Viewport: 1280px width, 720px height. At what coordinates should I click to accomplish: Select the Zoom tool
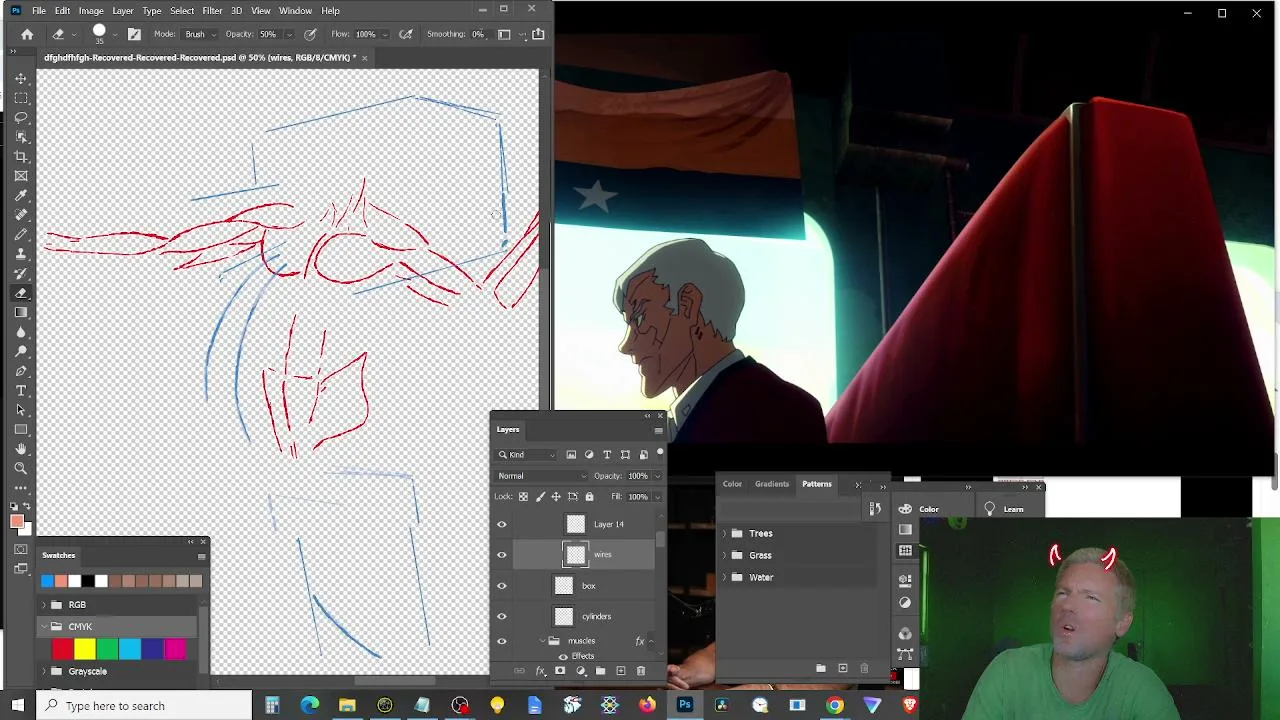(x=21, y=468)
